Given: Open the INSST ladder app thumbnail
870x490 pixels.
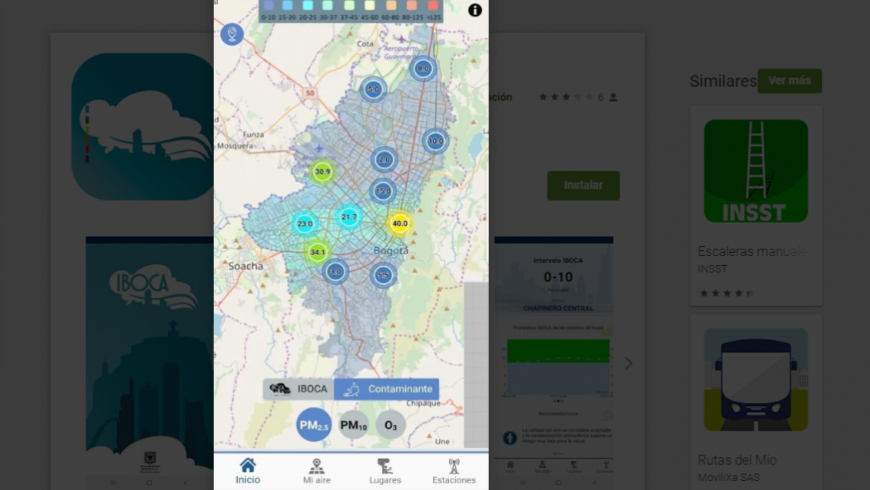Looking at the screenshot, I should 756,171.
